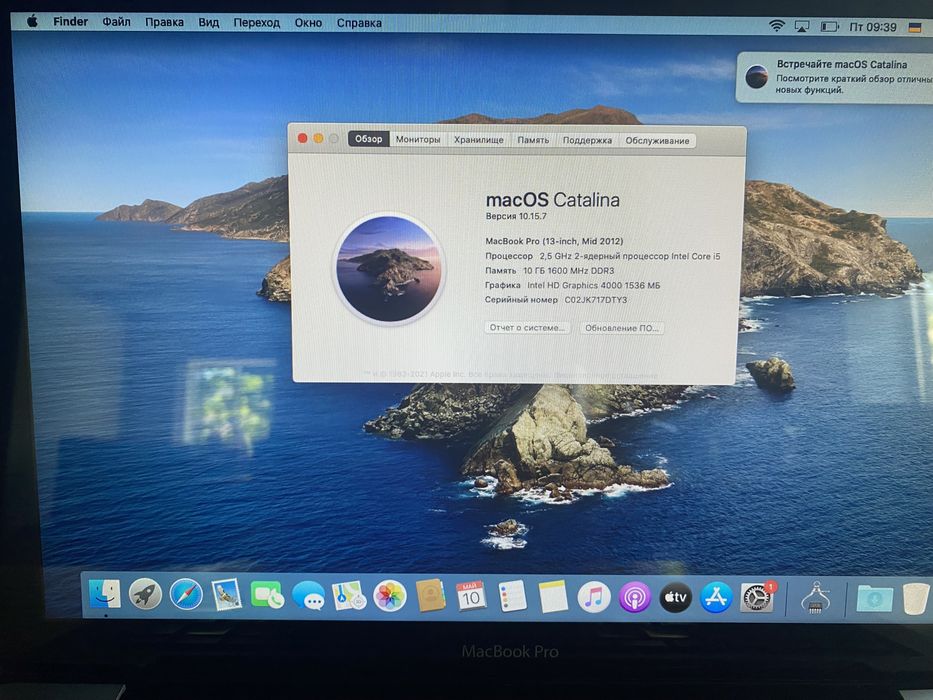Open the Вид menu
The image size is (933, 700).
point(208,23)
